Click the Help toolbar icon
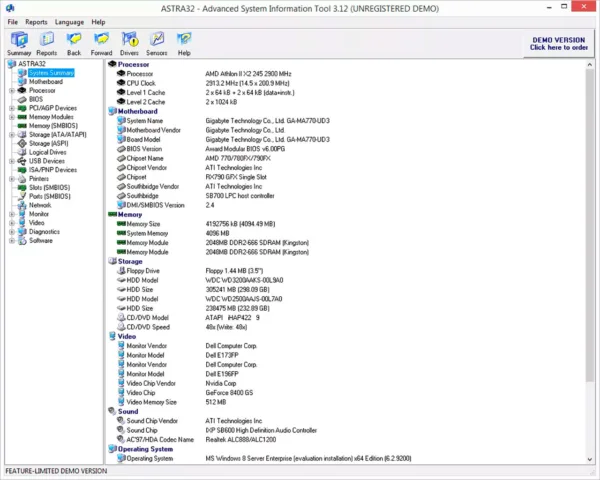600x480 pixels. tap(184, 44)
